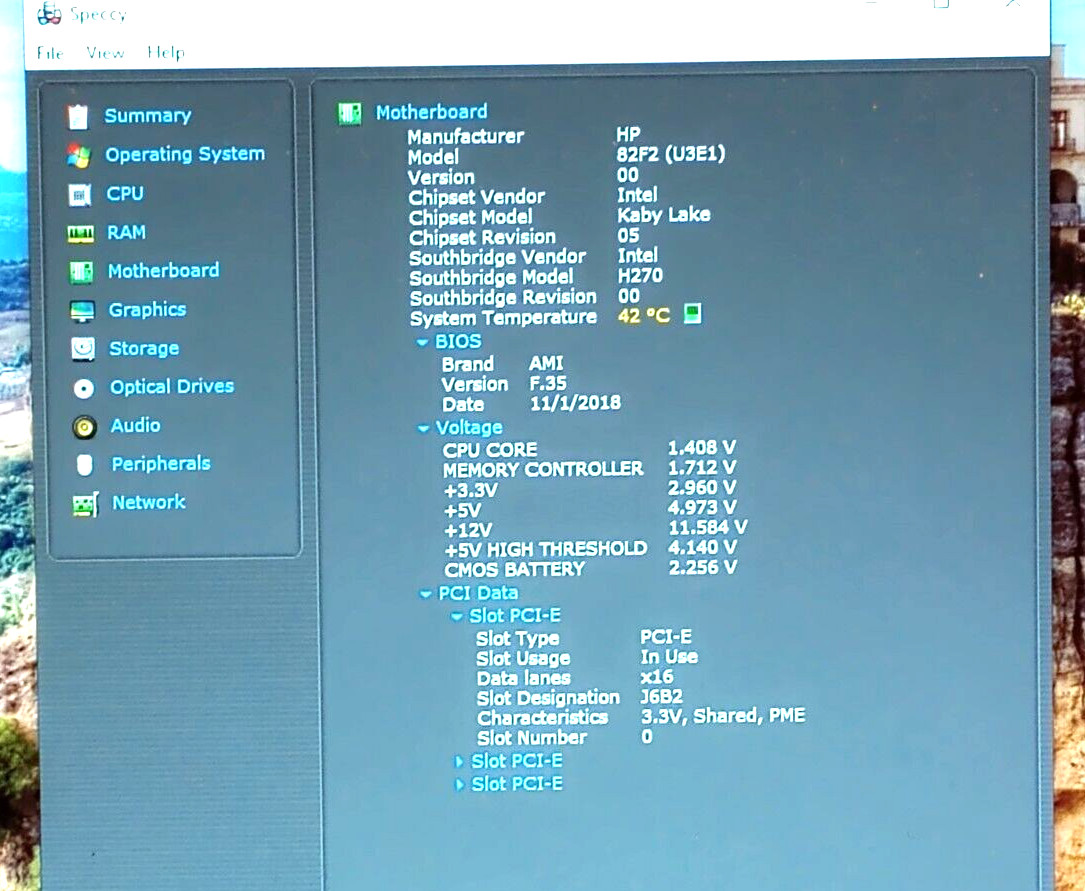1085x891 pixels.
Task: Click the CPU CORE voltage 1.408 V
Action: coord(702,448)
